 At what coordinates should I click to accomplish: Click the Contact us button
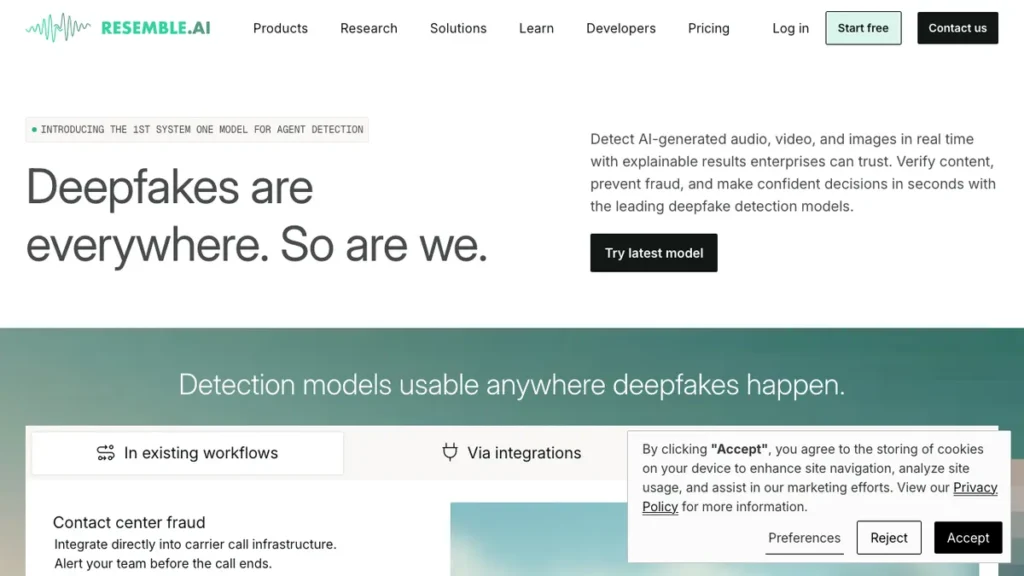(x=957, y=28)
